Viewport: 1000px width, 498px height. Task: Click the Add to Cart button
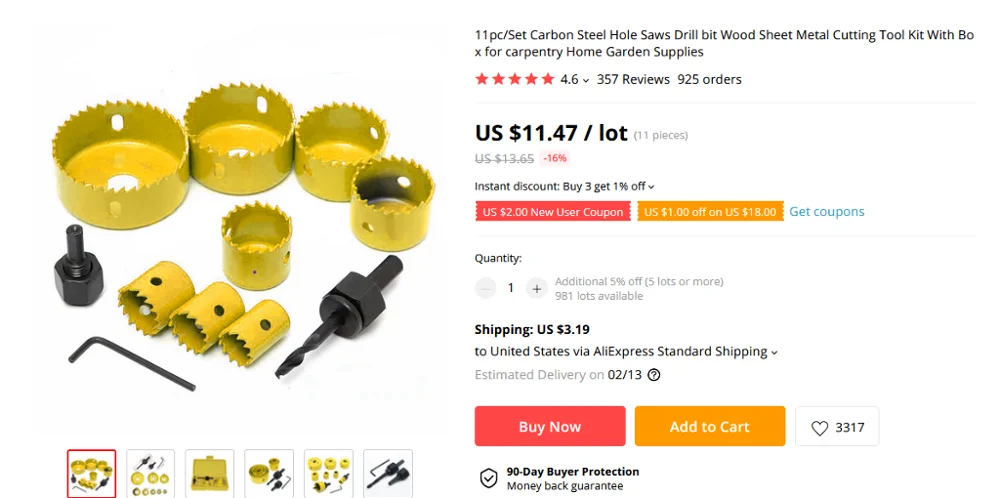pyautogui.click(x=710, y=426)
